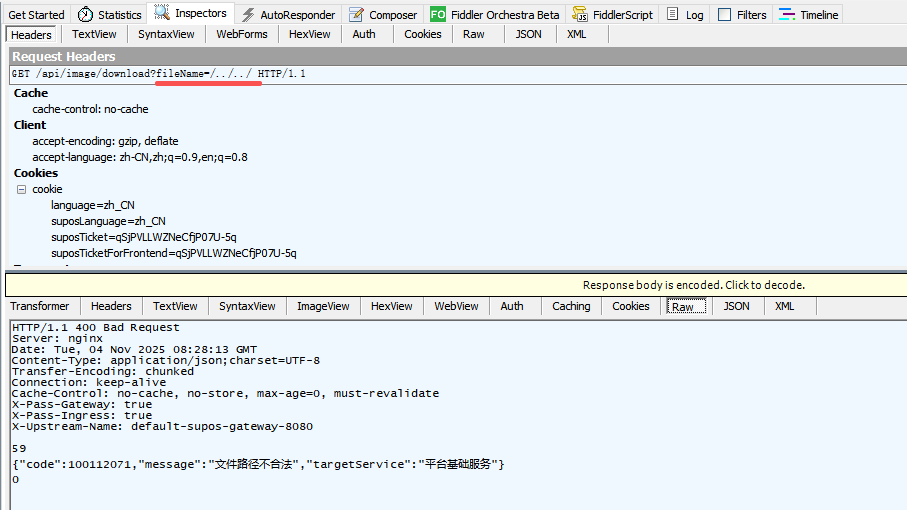Click the Composer pencil icon
Image resolution: width=907 pixels, height=510 pixels.
[355, 15]
